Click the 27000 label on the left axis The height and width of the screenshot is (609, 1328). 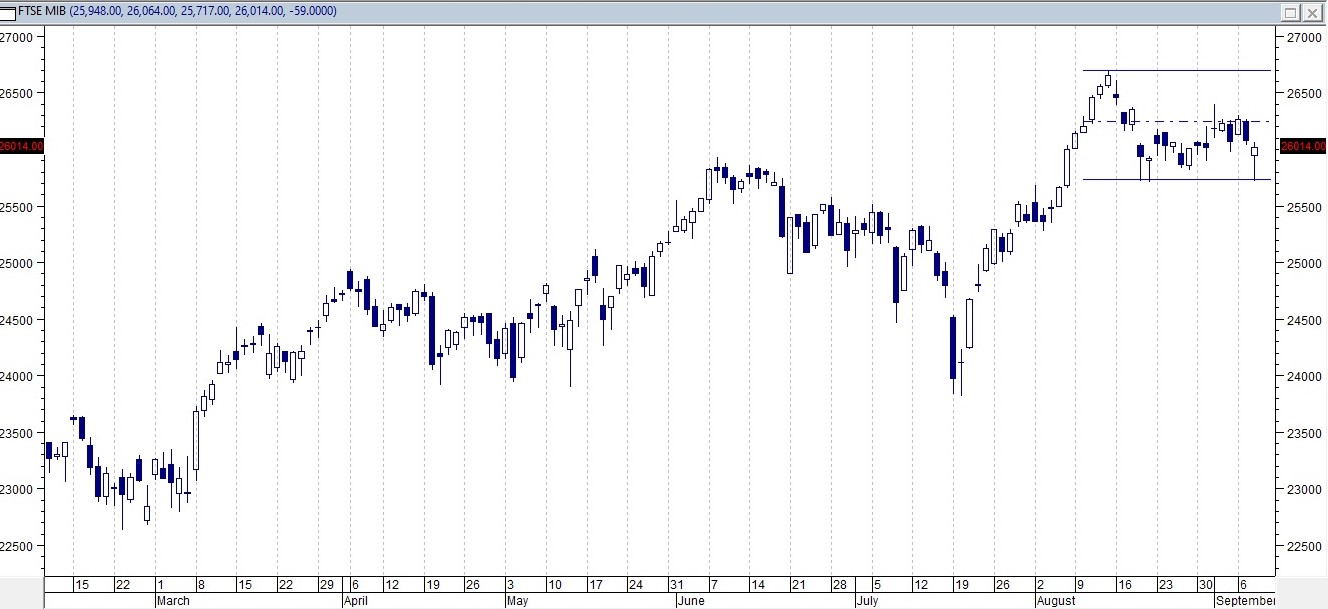click(18, 37)
